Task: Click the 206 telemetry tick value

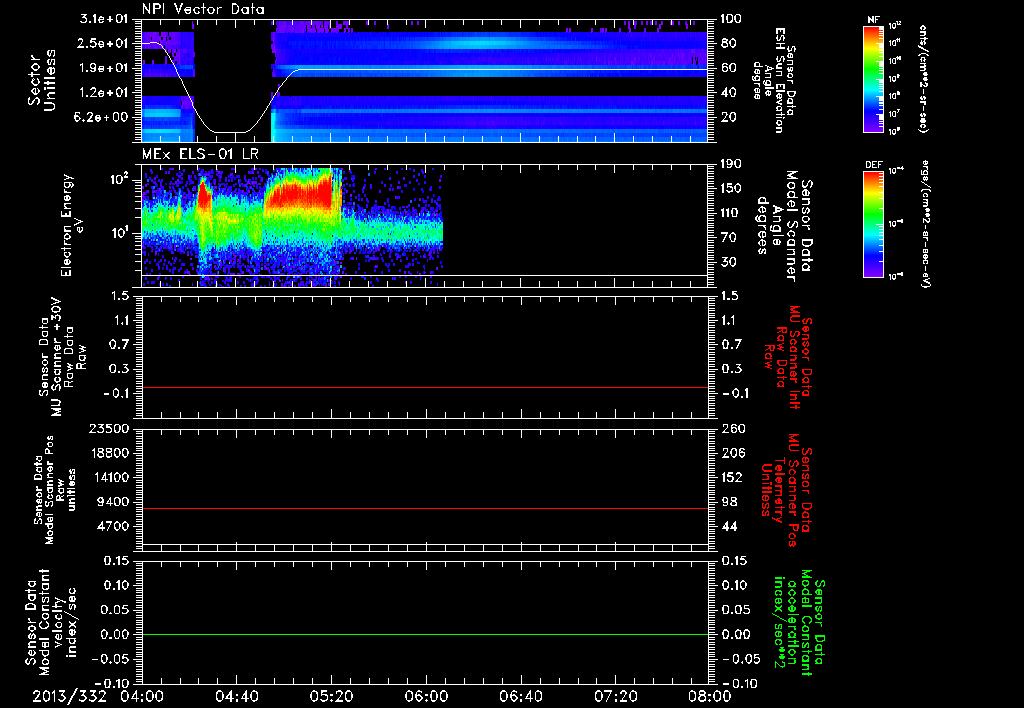Action: pos(732,453)
